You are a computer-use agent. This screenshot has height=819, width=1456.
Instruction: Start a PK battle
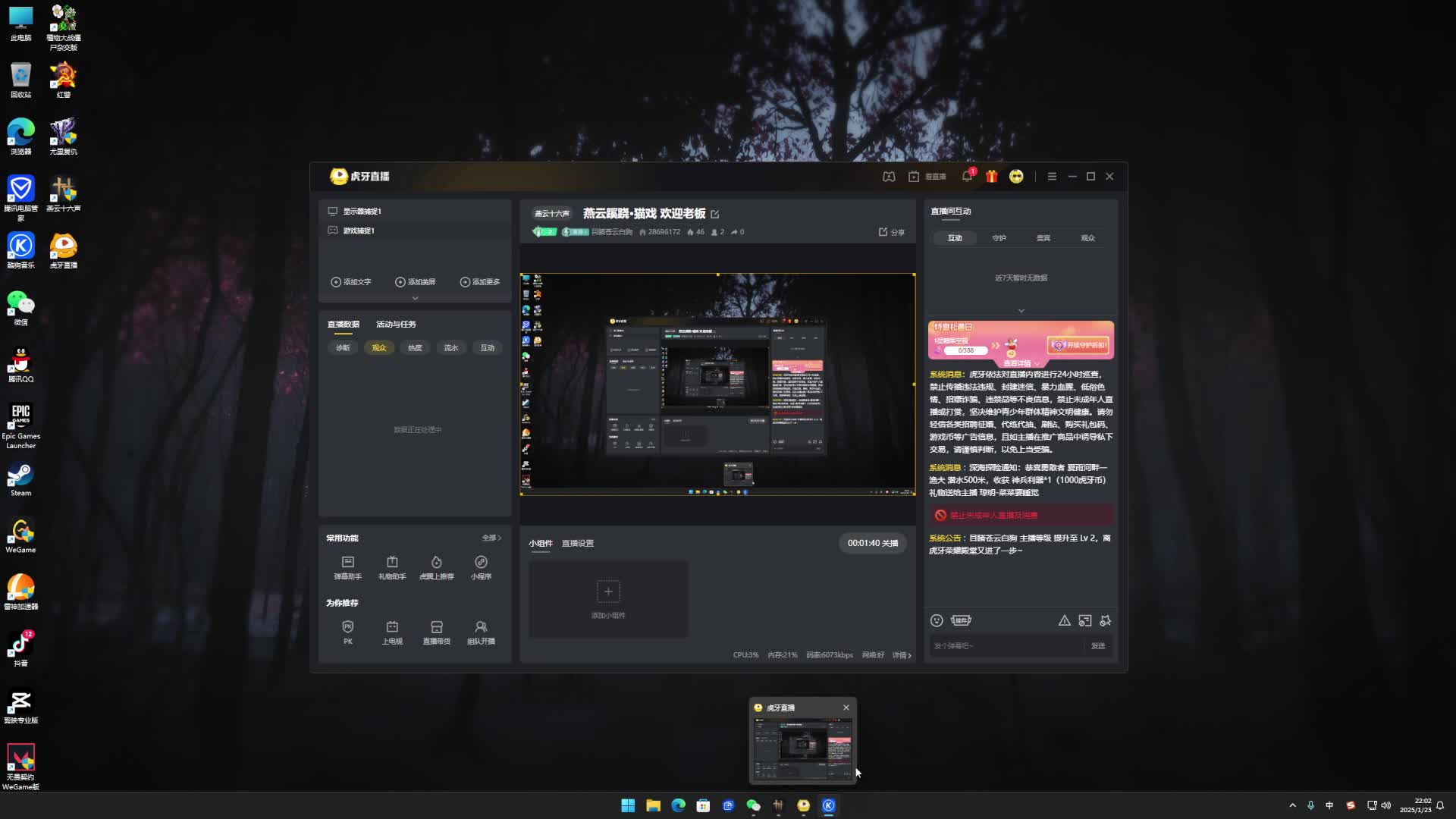coord(348,632)
